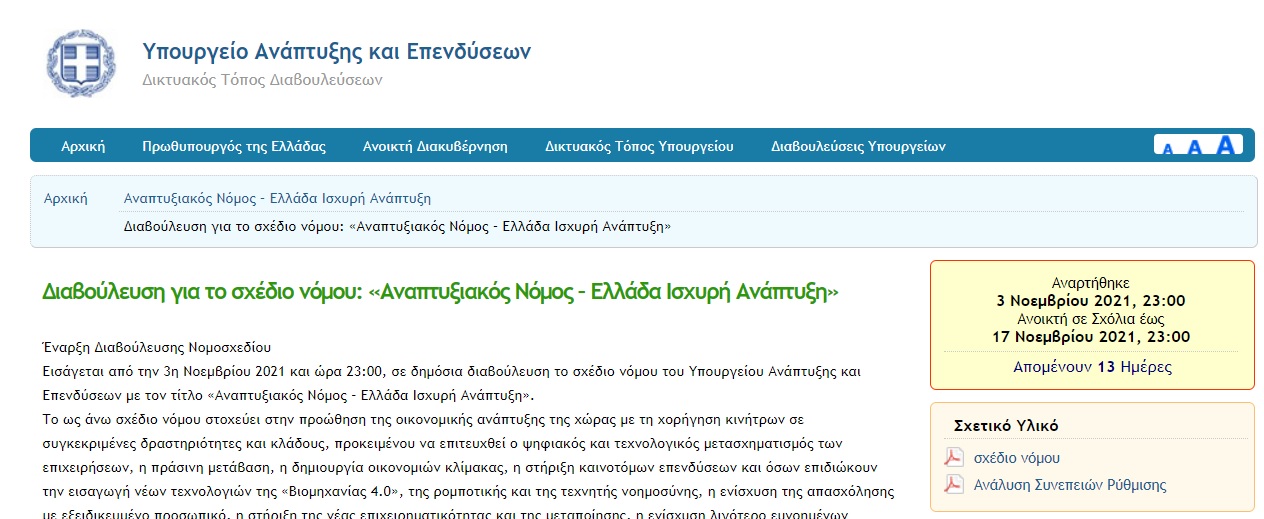Go to Ανοικτή Διακυβέρνηση in navigation bar
This screenshot has width=1264, height=519.
pos(435,146)
